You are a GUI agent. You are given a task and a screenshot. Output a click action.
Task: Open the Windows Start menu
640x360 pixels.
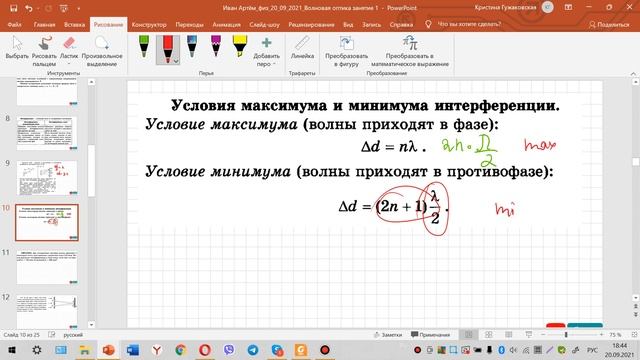tap(12, 350)
